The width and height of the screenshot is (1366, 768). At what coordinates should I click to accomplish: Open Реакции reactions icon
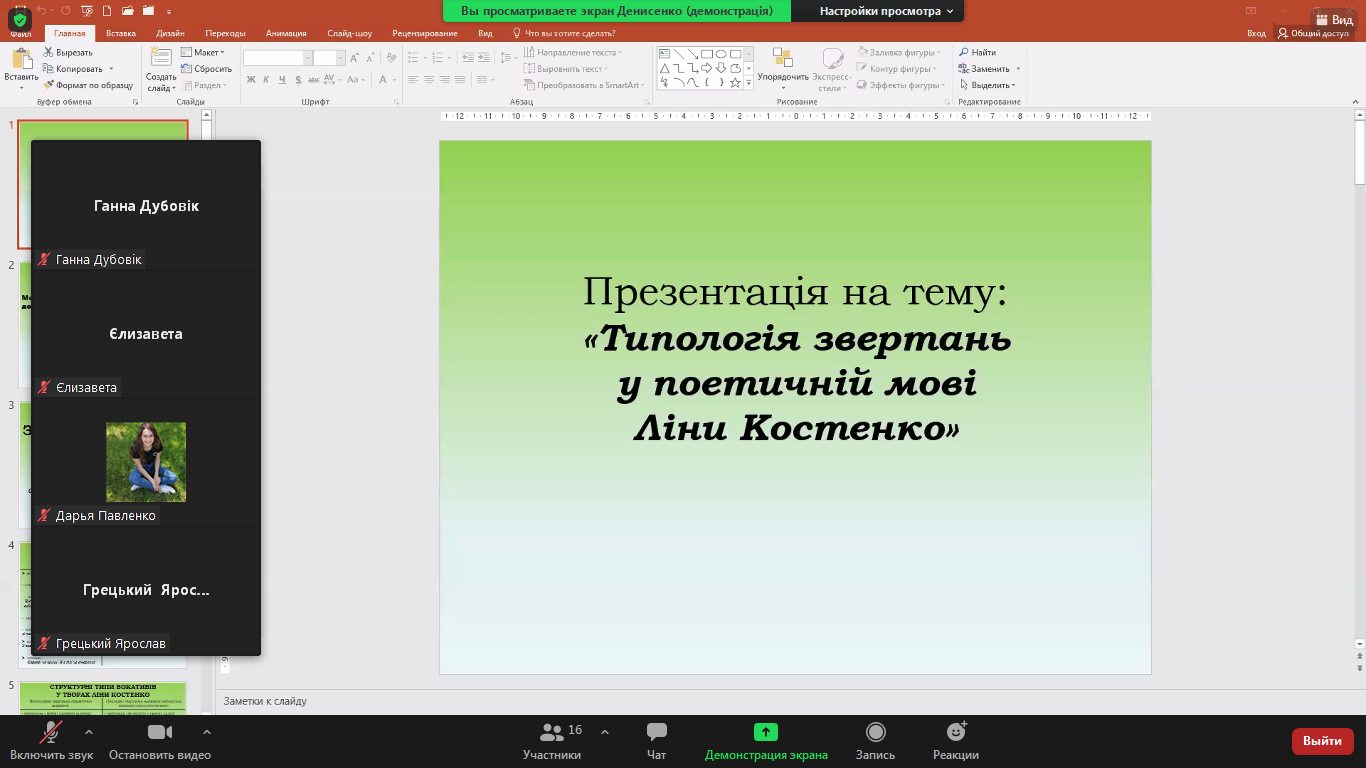click(x=956, y=732)
